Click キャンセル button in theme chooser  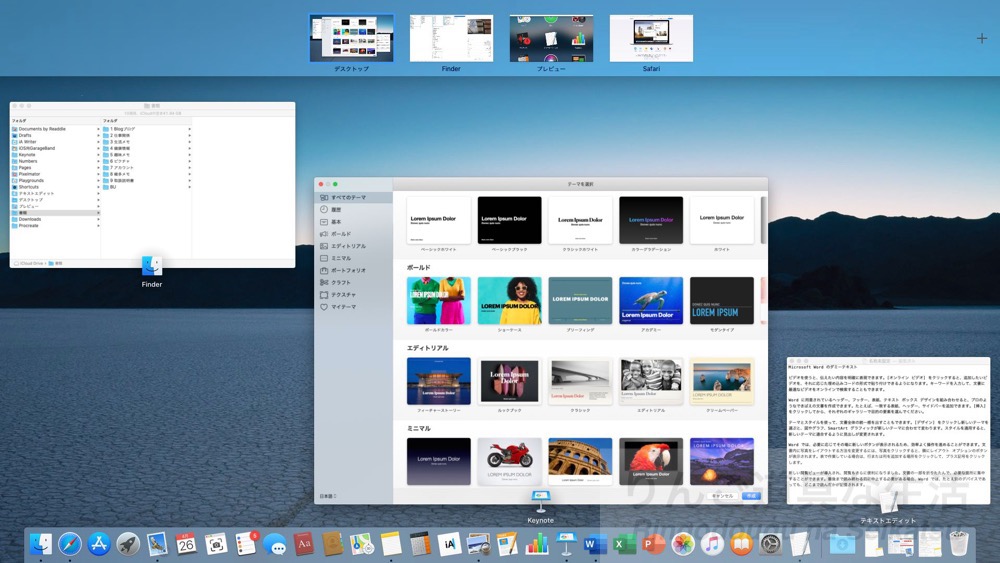pos(722,495)
